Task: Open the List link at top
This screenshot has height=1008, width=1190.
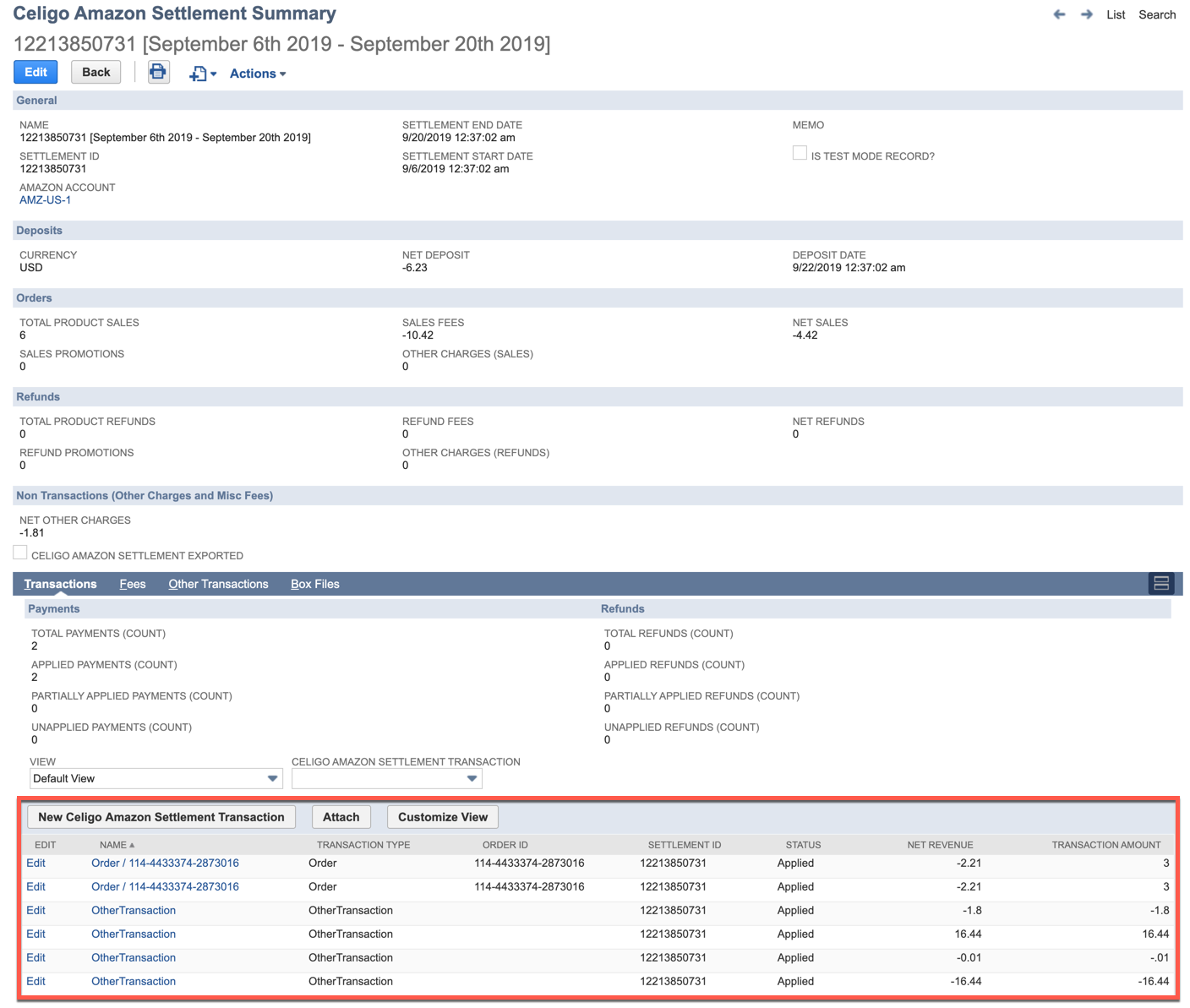Action: click(1116, 14)
